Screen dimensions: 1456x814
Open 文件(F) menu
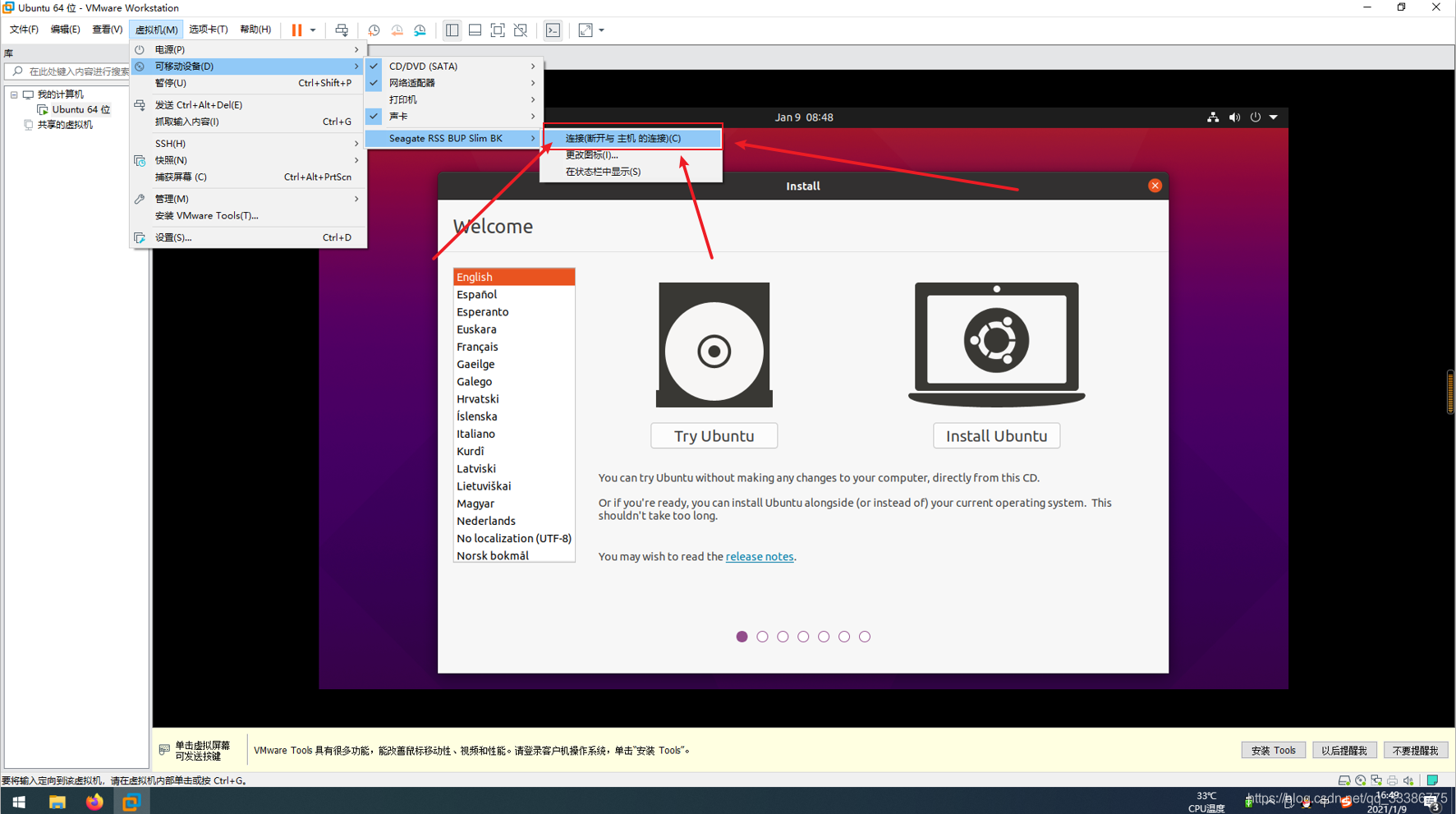click(x=25, y=30)
